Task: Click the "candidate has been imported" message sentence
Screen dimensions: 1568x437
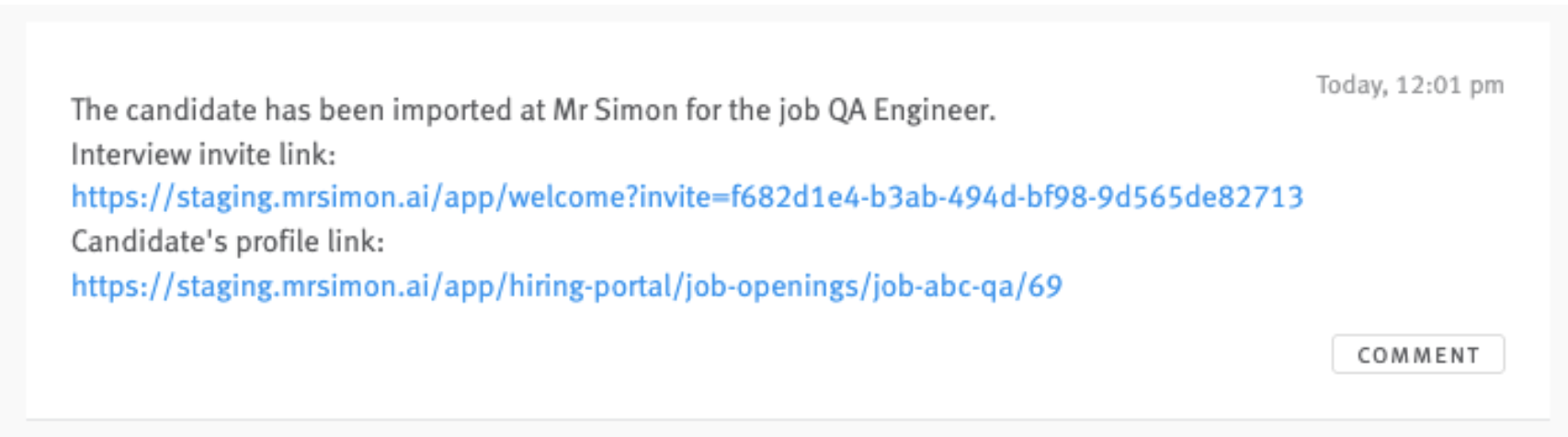Action: click(x=533, y=110)
